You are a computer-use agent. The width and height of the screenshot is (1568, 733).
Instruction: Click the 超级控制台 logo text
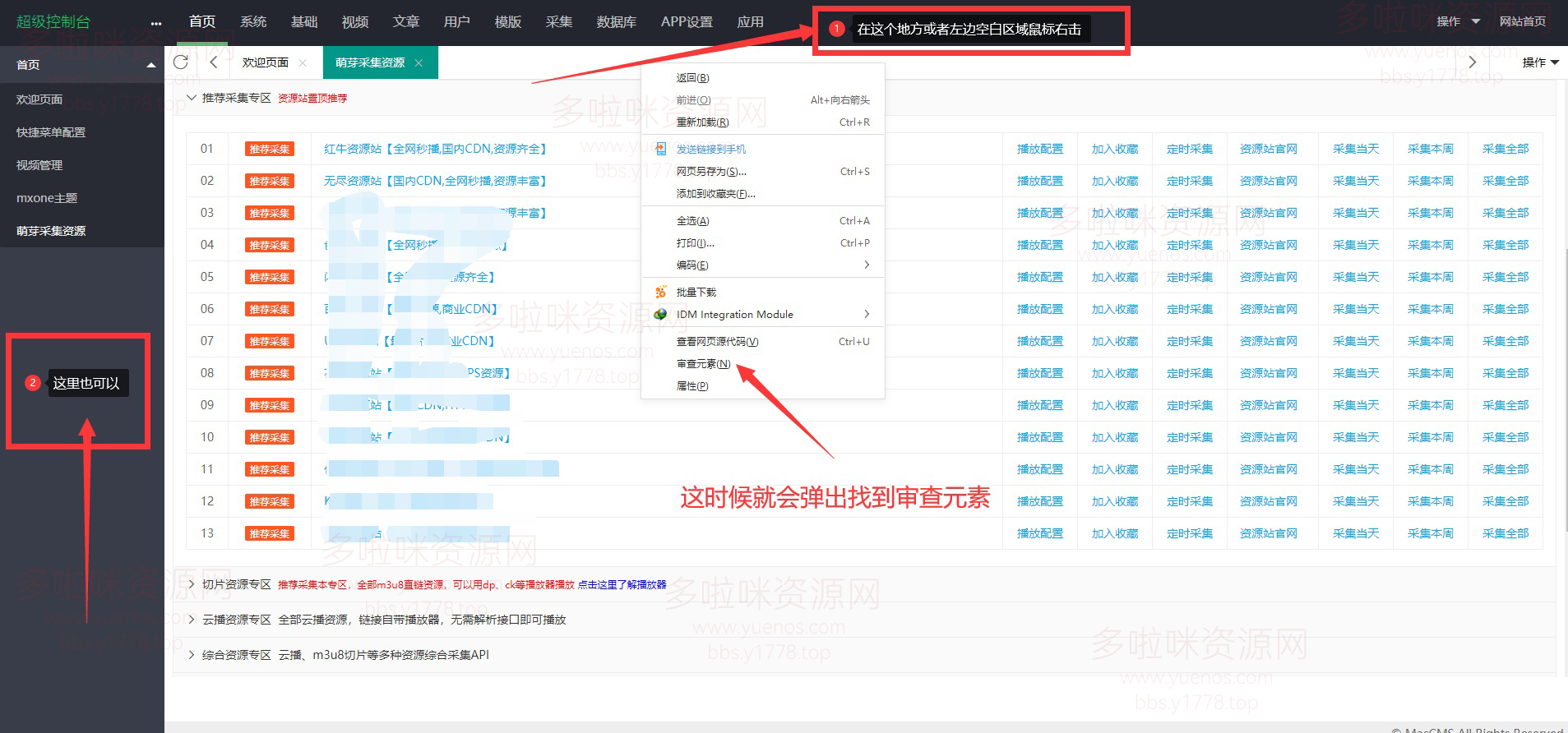pos(53,22)
